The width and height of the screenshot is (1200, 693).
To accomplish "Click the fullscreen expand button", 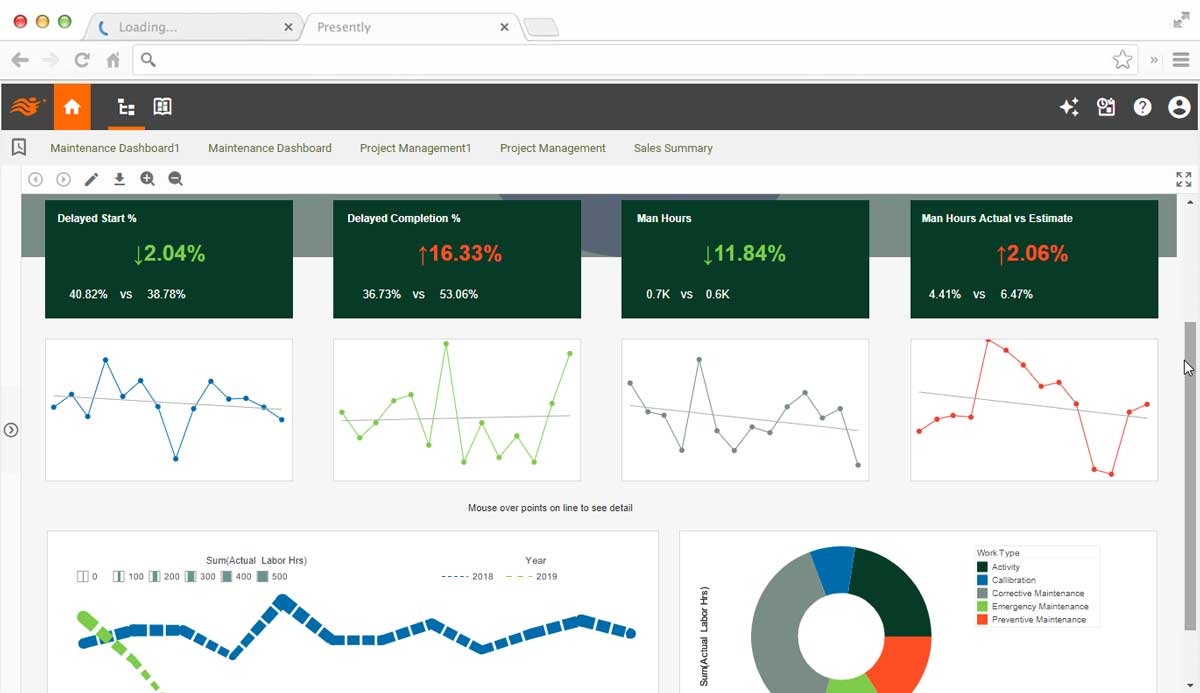I will 1183,179.
